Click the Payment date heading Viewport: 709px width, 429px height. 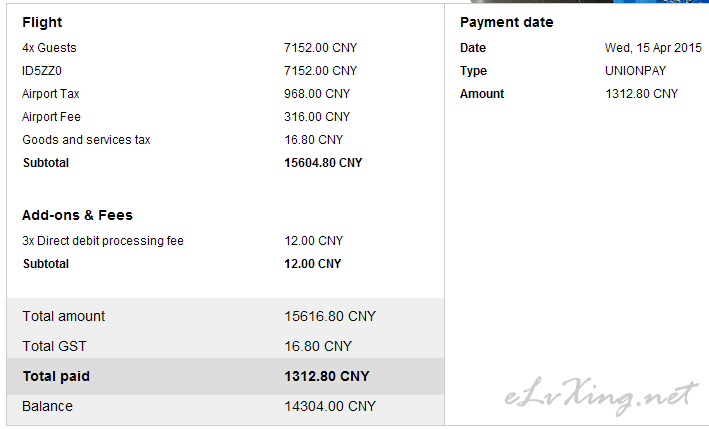pyautogui.click(x=506, y=22)
